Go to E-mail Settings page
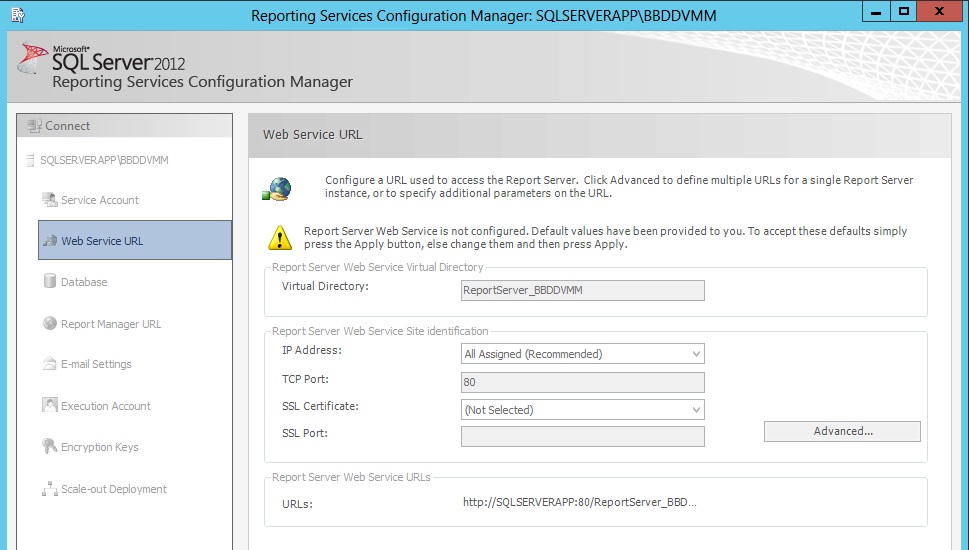 click(96, 364)
